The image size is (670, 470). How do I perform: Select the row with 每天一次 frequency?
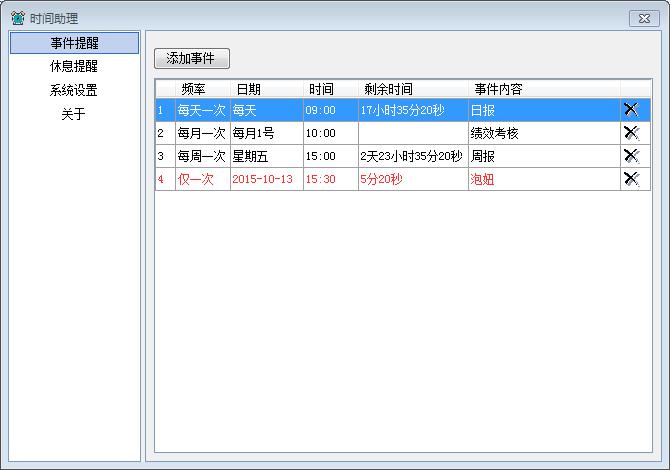pyautogui.click(x=201, y=110)
